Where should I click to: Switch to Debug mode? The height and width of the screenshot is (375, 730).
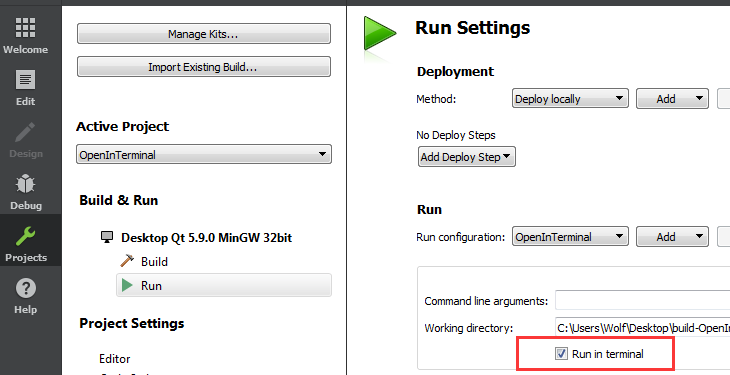pos(26,192)
